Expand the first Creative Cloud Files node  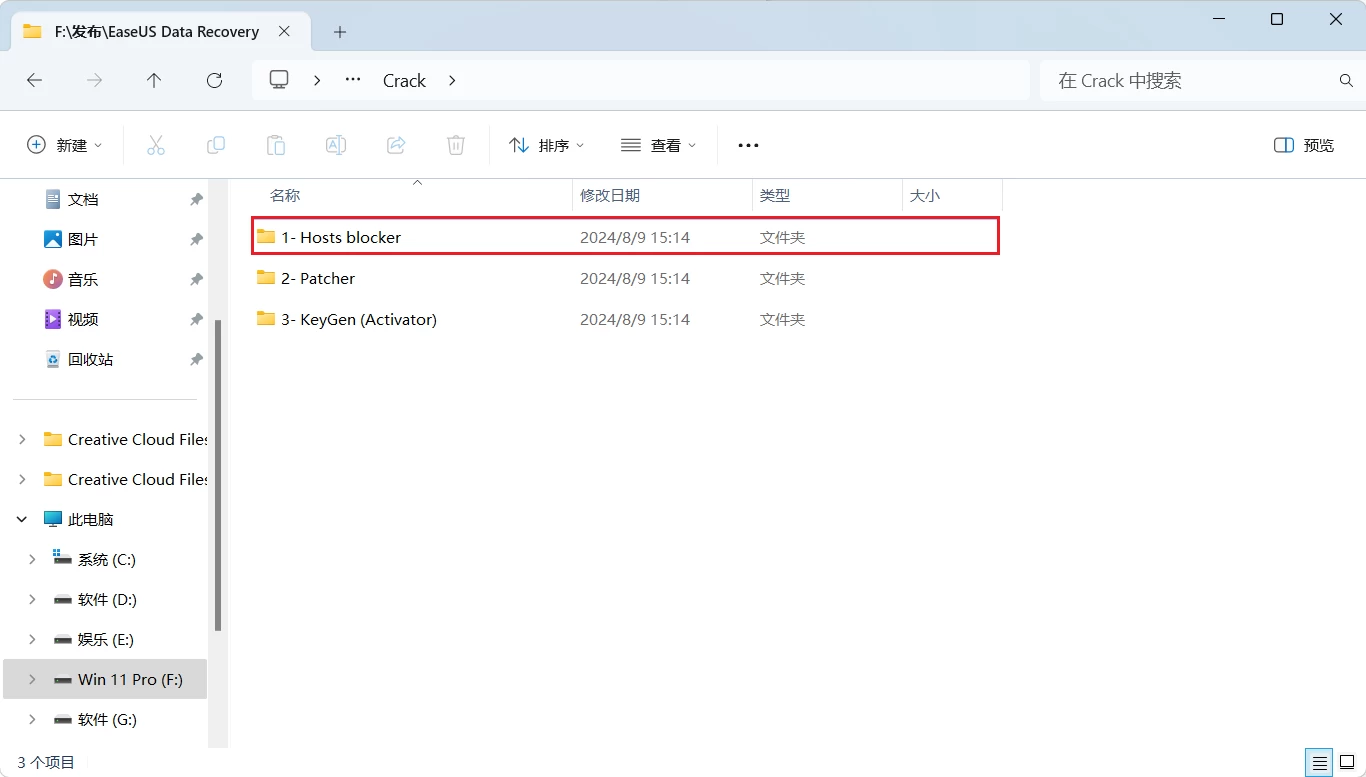(22, 440)
